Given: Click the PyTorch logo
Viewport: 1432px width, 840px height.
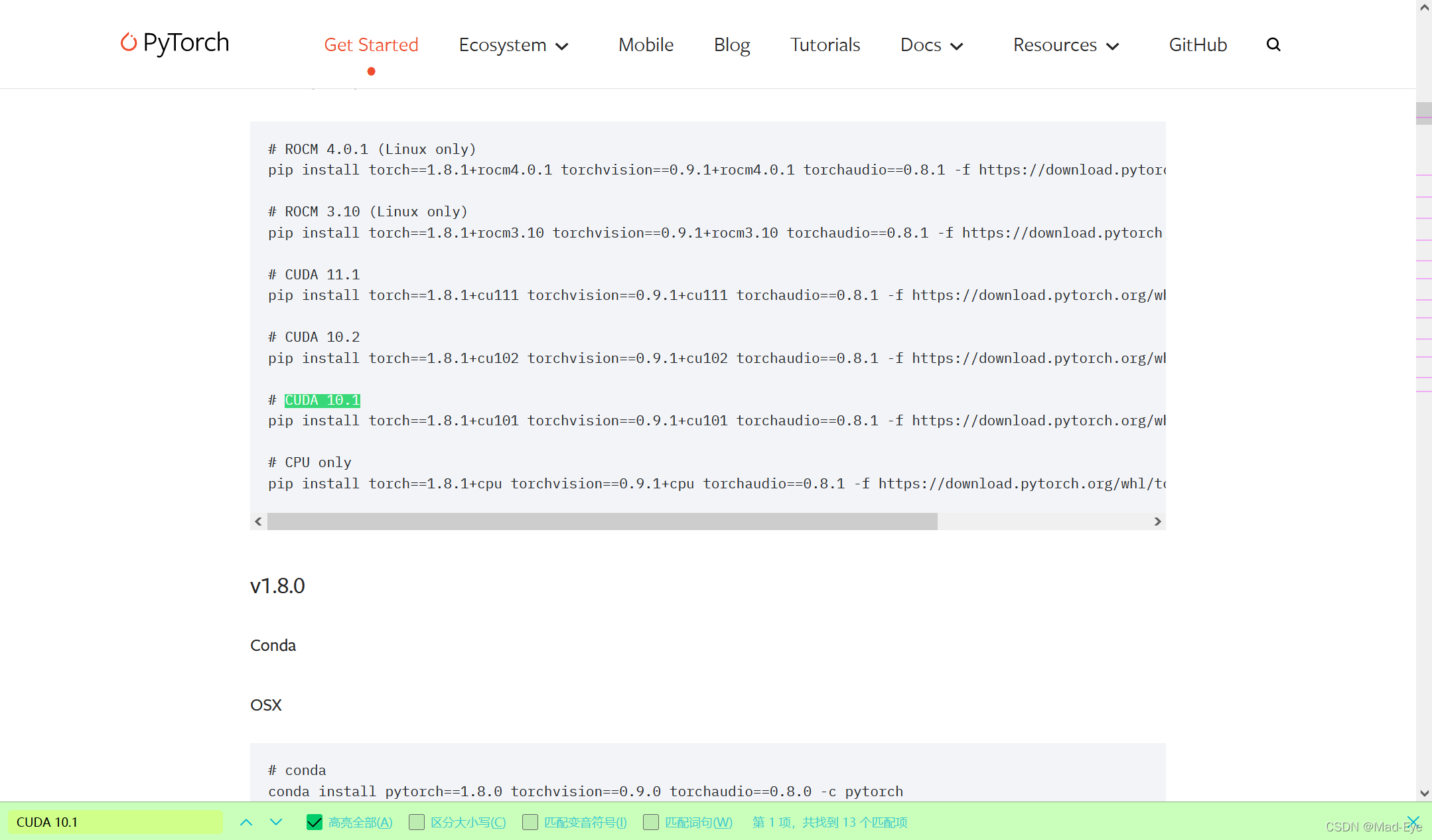Looking at the screenshot, I should point(175,43).
